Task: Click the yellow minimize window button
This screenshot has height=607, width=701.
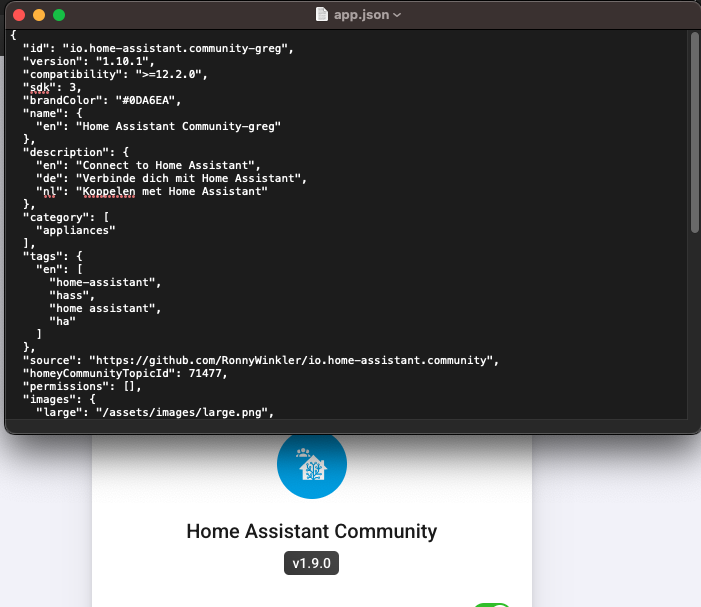Action: coord(39,15)
